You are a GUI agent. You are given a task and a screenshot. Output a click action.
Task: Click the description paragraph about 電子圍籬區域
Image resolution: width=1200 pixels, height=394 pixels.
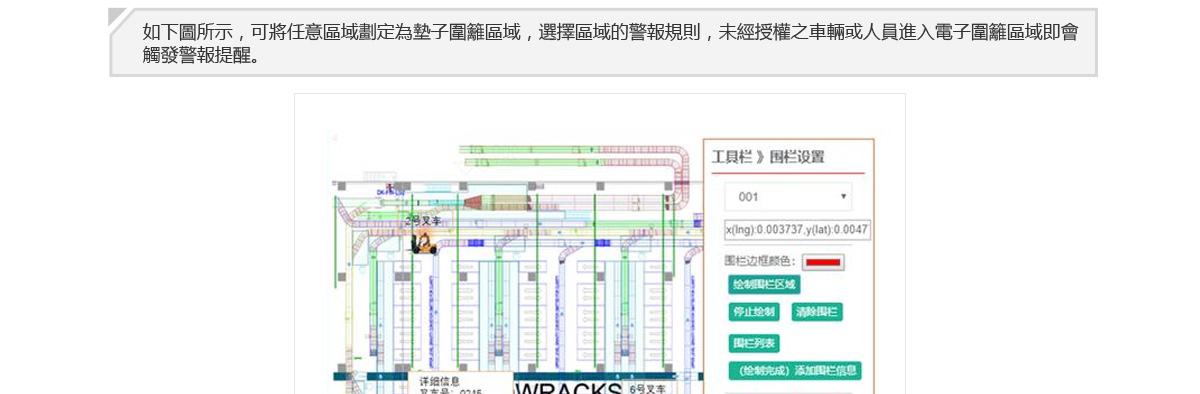(610, 42)
